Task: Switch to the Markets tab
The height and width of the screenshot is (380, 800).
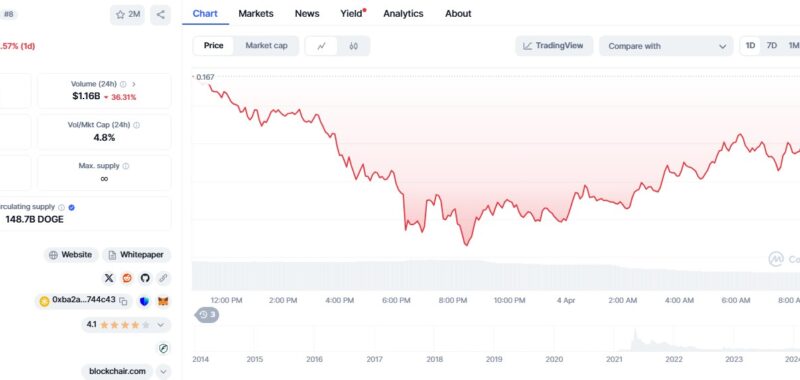Action: pyautogui.click(x=256, y=14)
